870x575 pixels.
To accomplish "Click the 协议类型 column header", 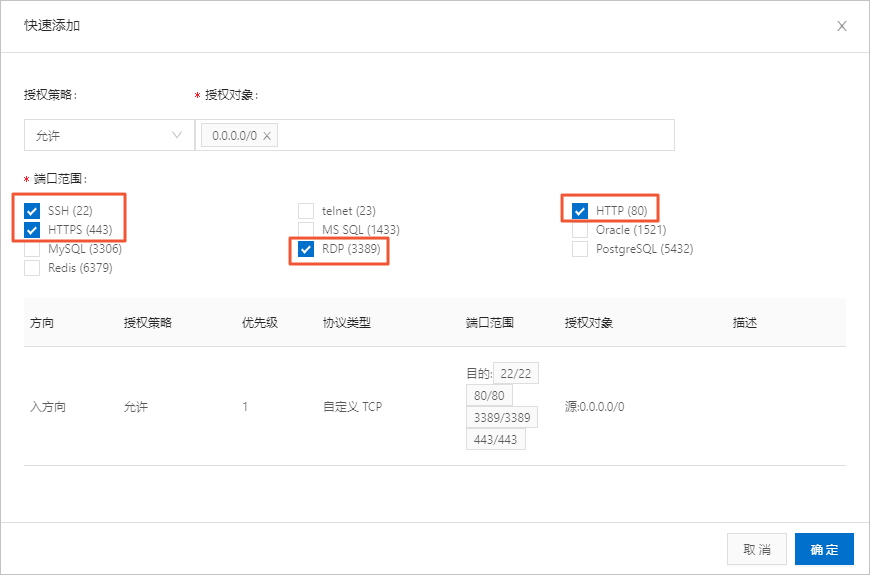I will click(347, 322).
